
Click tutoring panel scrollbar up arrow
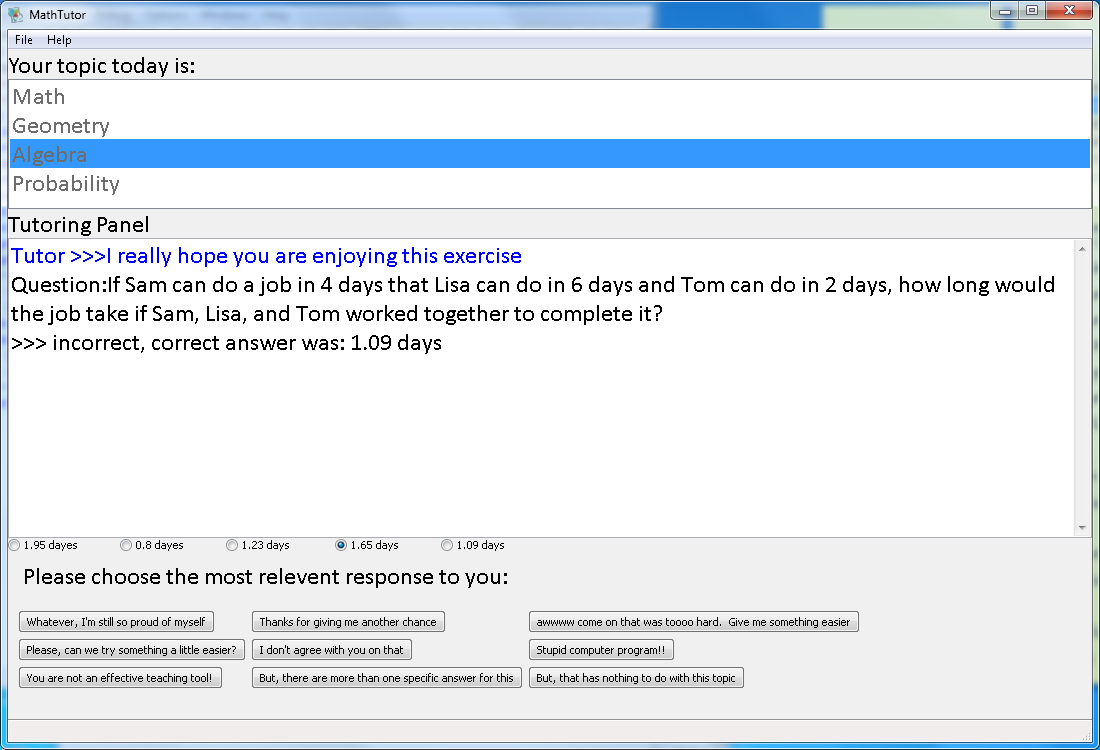(x=1082, y=248)
